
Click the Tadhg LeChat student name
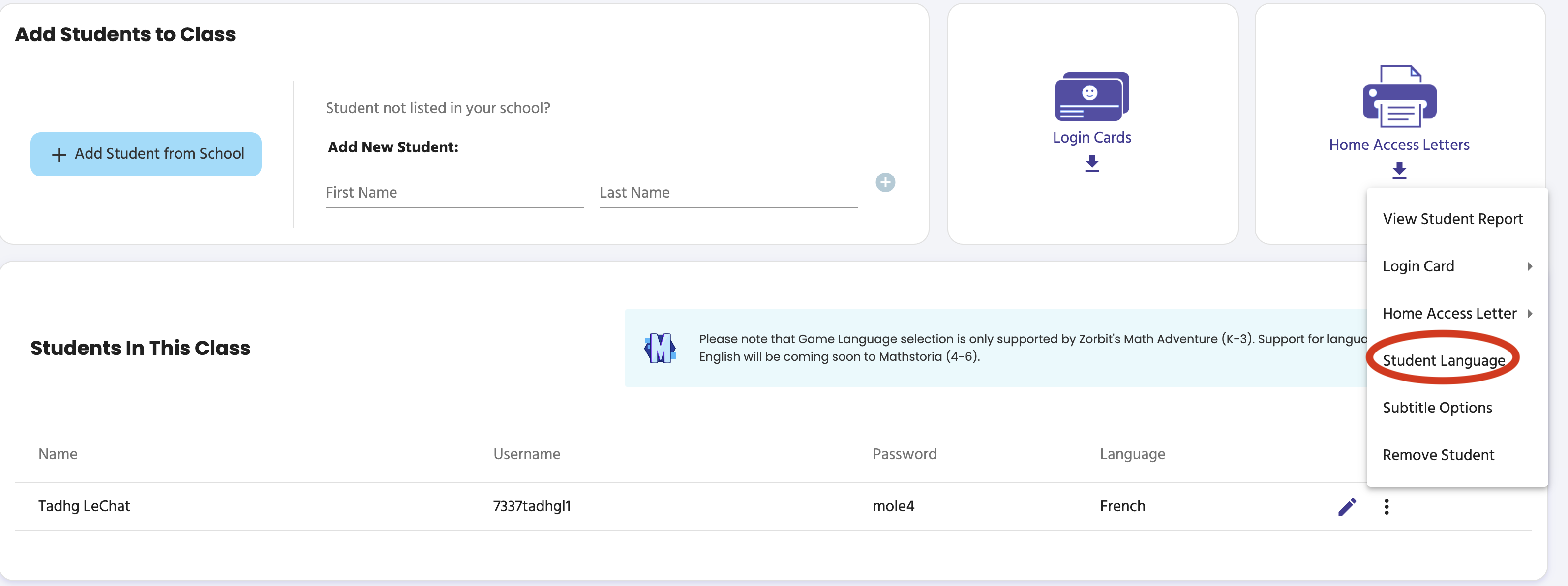84,506
